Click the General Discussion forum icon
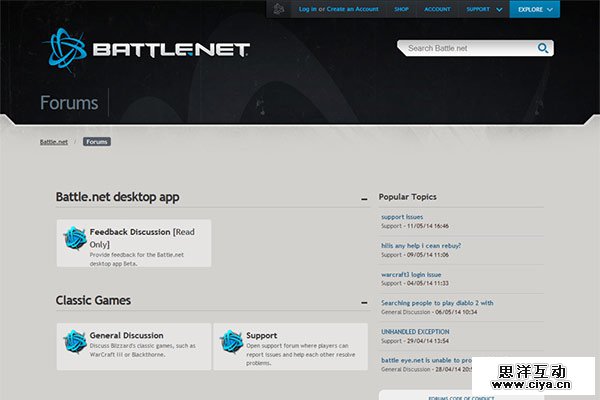Viewport: 600px width, 400px height. point(75,341)
